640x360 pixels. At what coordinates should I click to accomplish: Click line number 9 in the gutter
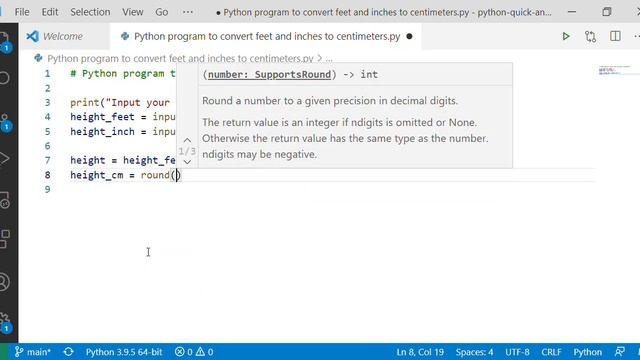(47, 189)
